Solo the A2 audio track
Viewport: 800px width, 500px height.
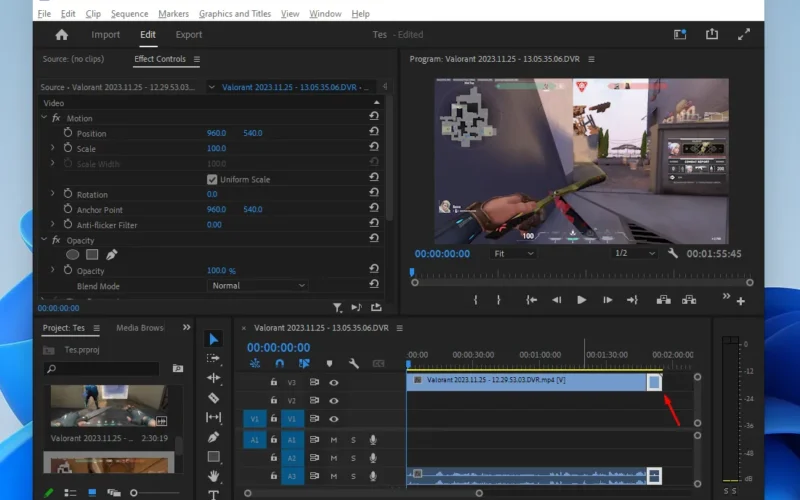tap(353, 458)
